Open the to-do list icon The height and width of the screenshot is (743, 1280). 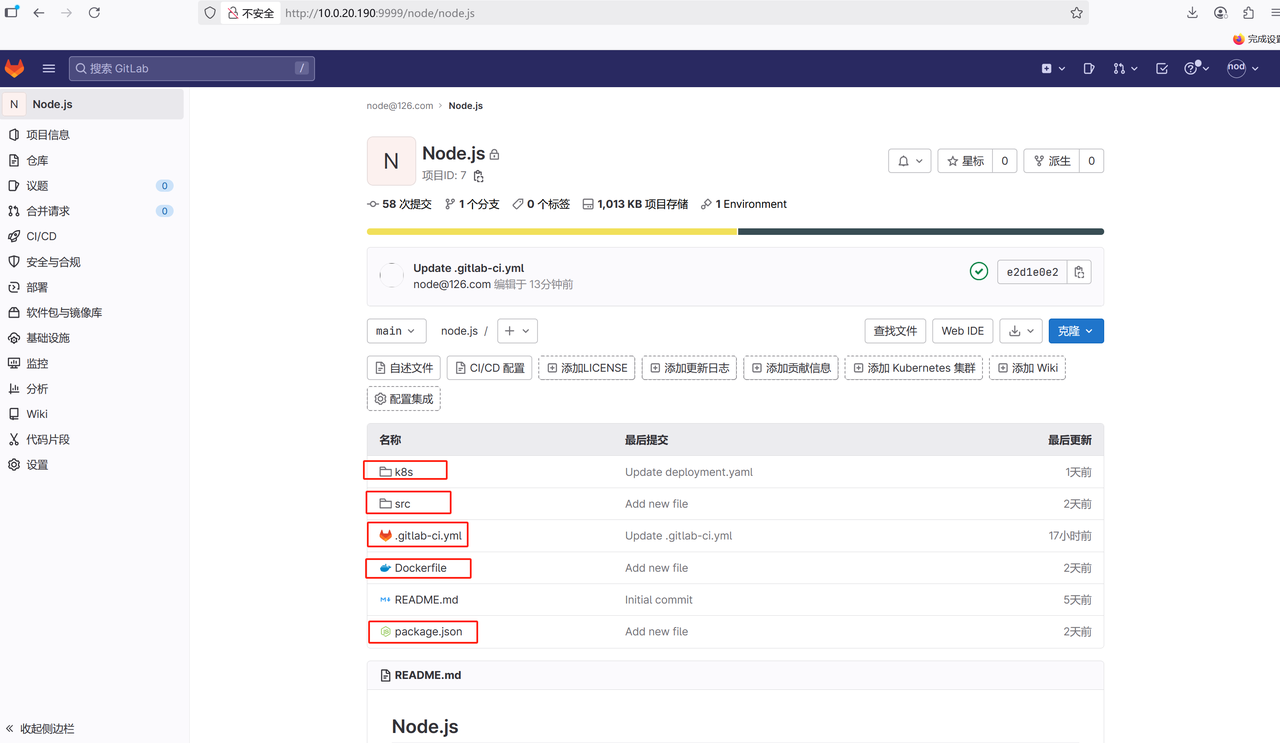[1161, 68]
